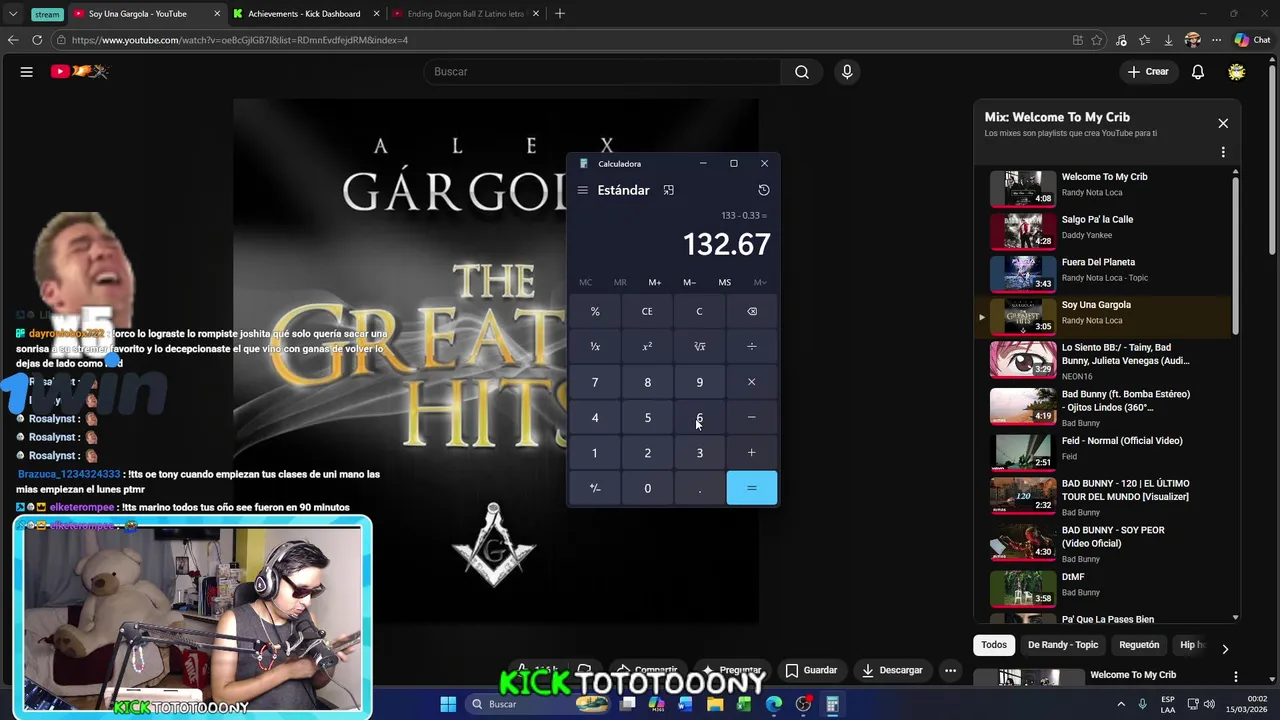Click the Descargar download button
The image size is (1280, 720).
tap(892, 670)
